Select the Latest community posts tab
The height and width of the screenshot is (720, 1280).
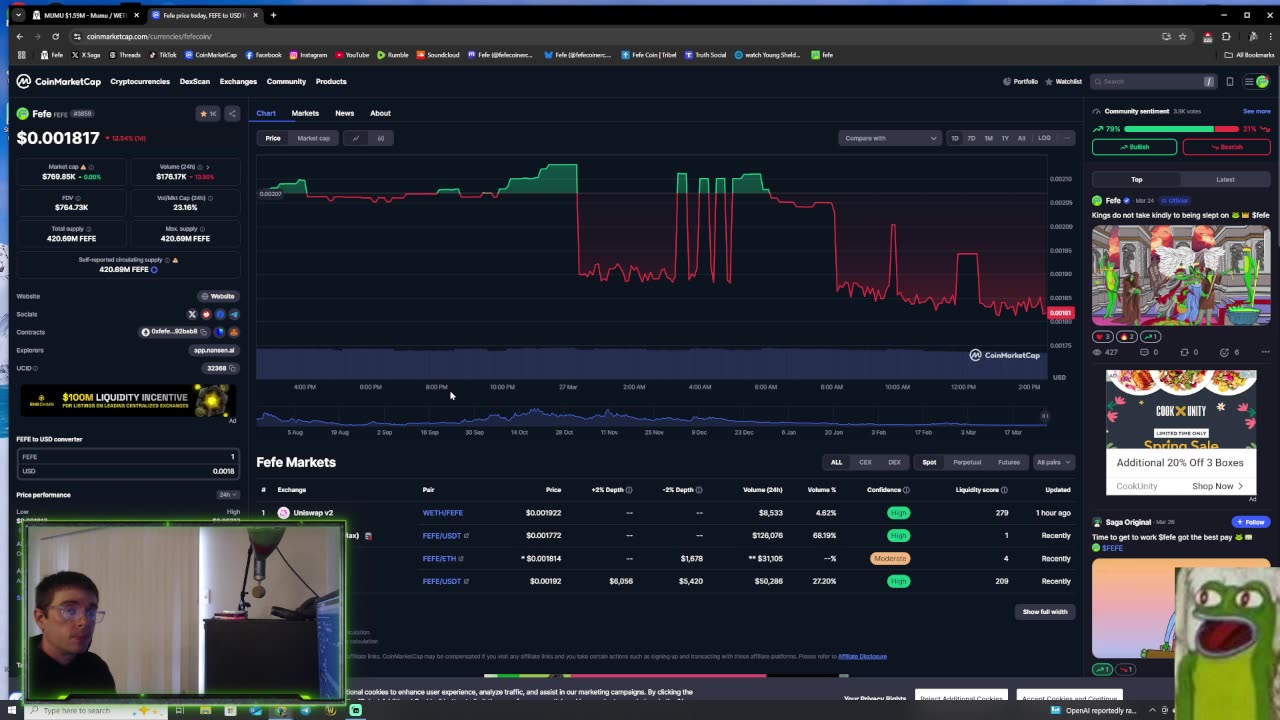tap(1225, 180)
